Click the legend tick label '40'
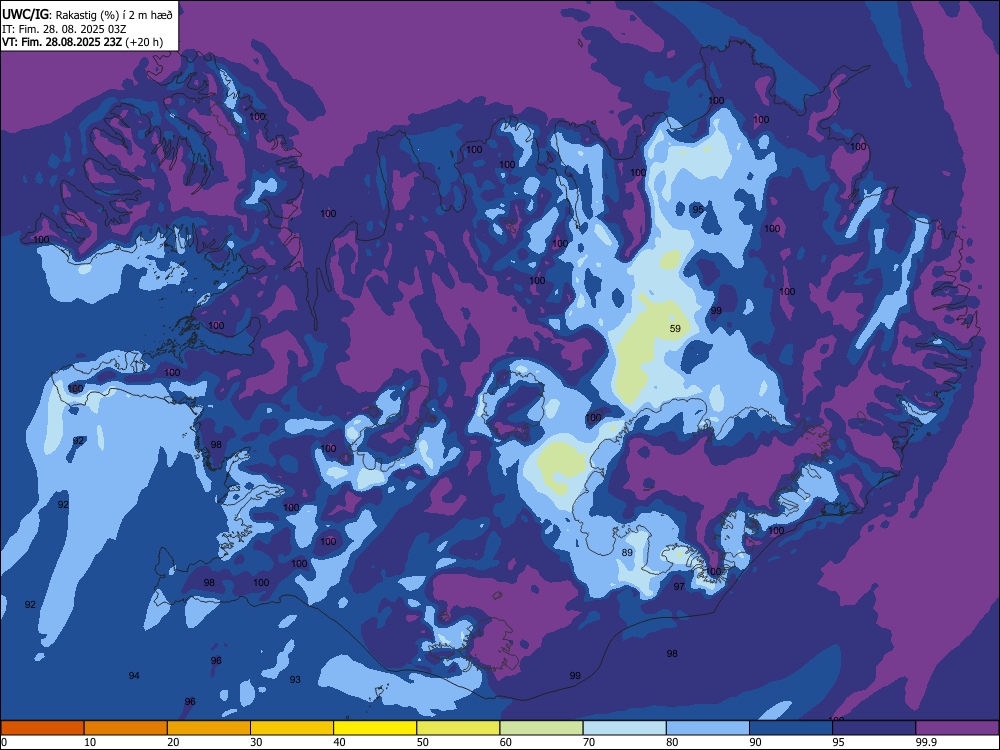 340,742
